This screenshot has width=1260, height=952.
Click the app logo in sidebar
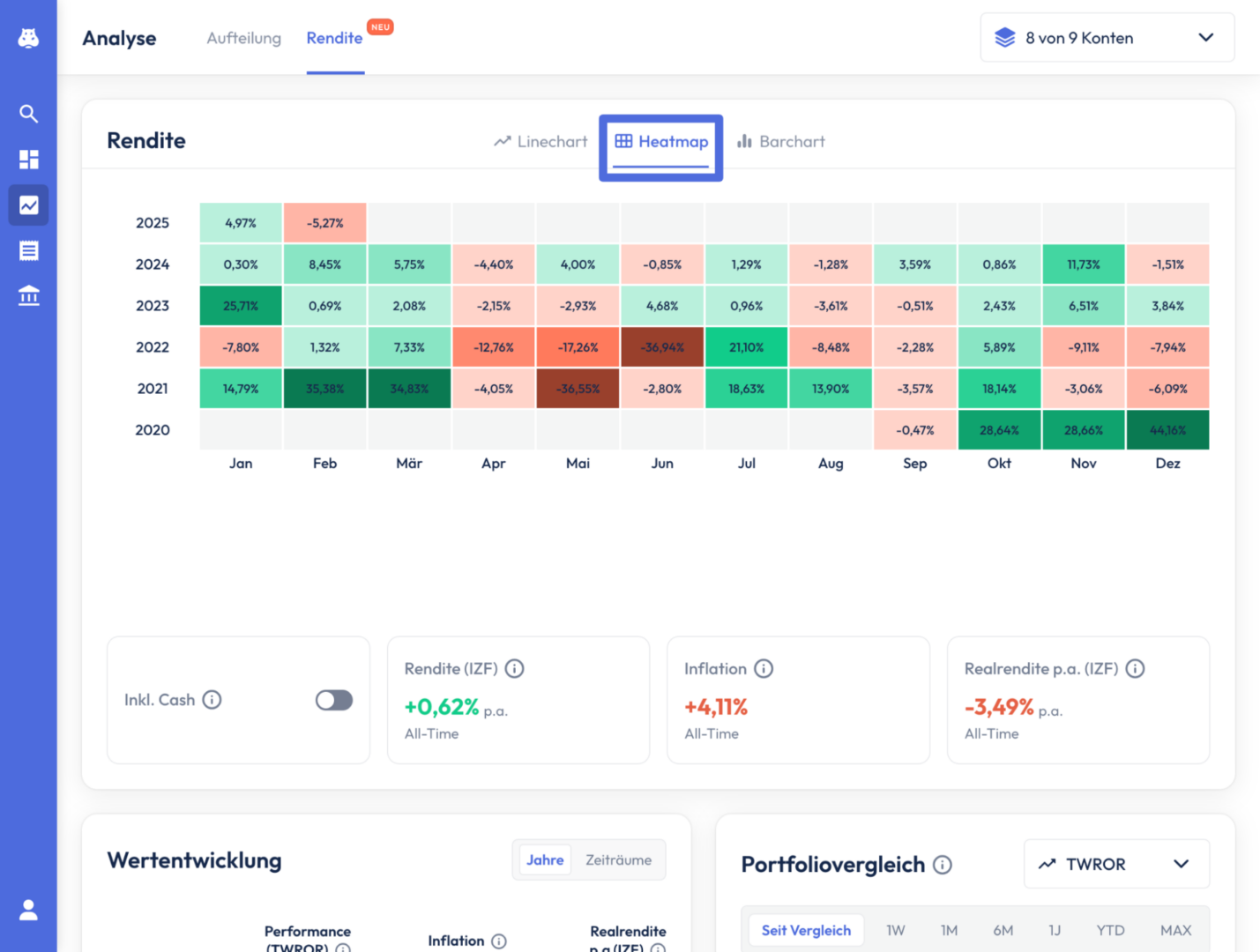pyautogui.click(x=28, y=38)
